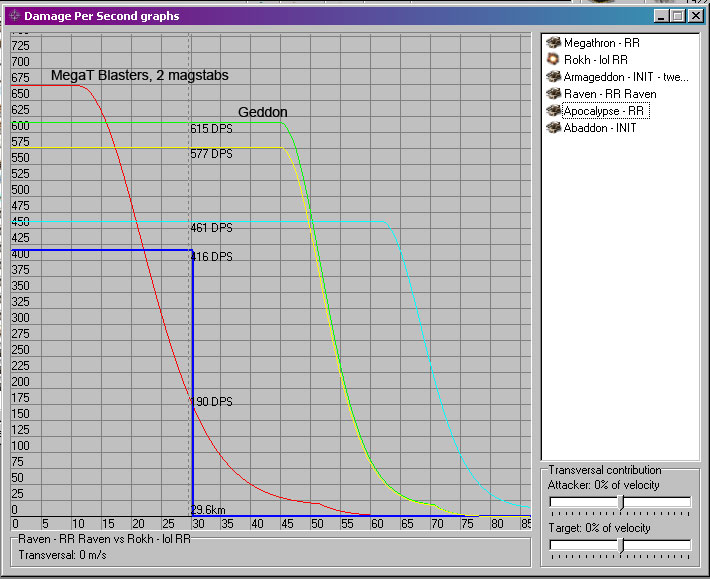
Task: Click the Megathron ship icon in list
Action: tap(553, 43)
